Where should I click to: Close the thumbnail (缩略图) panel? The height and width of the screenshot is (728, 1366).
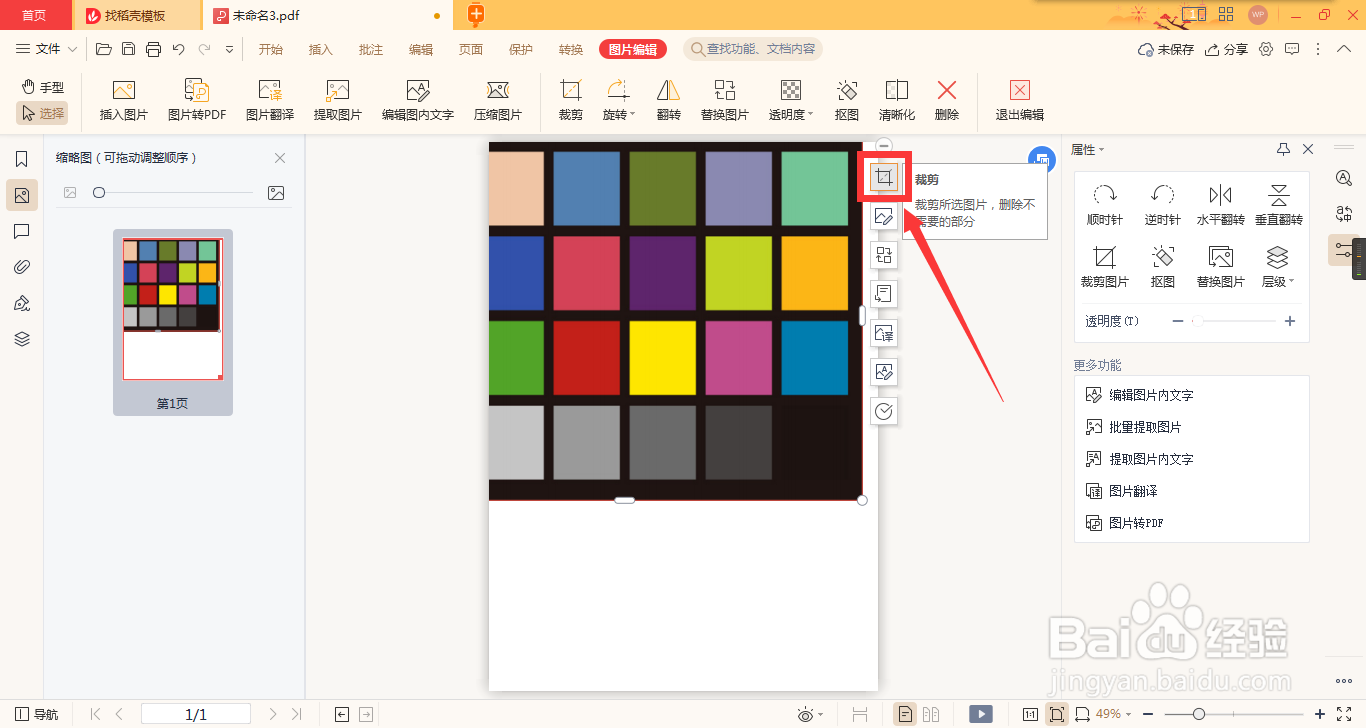280,158
